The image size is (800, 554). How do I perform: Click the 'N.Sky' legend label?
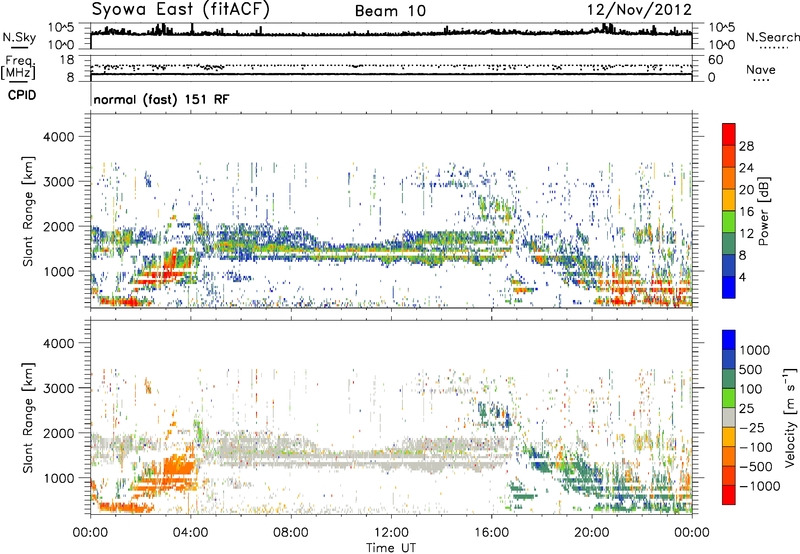(x=19, y=37)
